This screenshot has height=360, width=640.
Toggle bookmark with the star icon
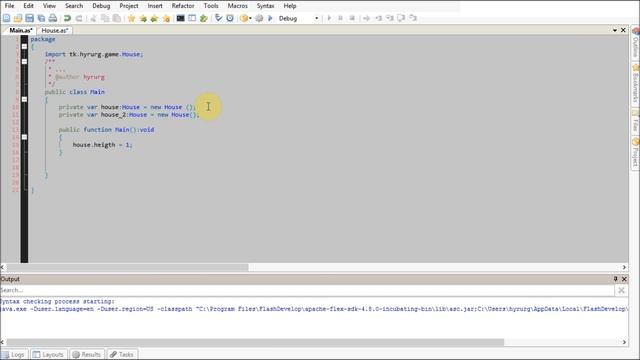131,18
